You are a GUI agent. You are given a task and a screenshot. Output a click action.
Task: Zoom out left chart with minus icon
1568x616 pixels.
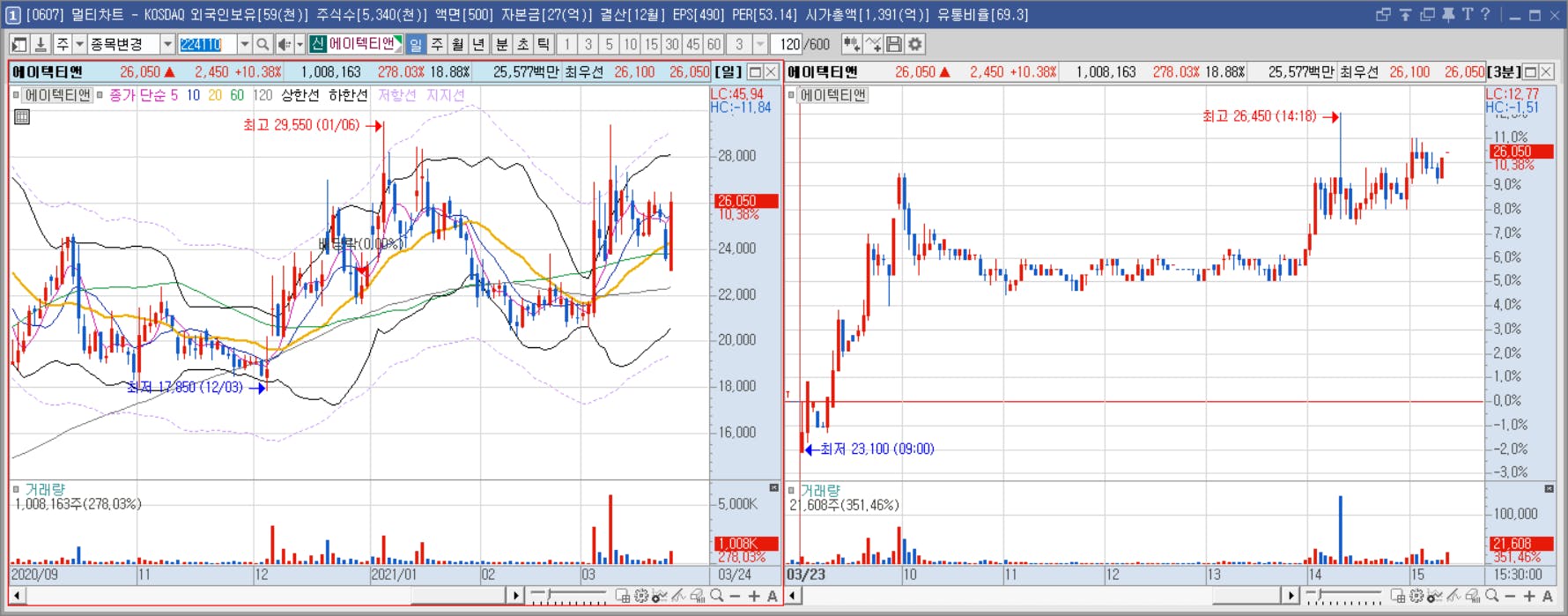(x=735, y=596)
